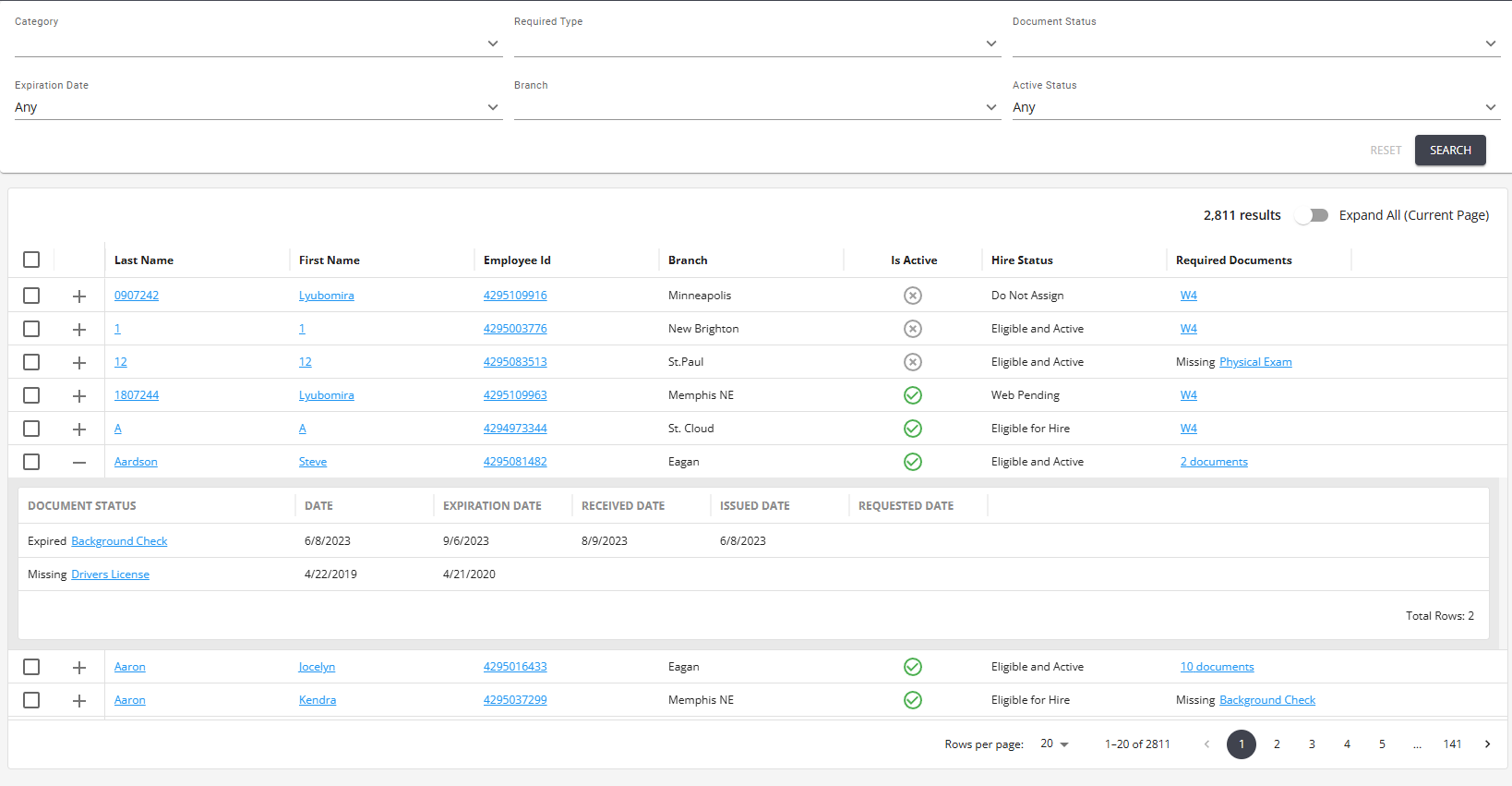Select all rows header checkbox
This screenshot has width=1512, height=786.
pyautogui.click(x=31, y=260)
